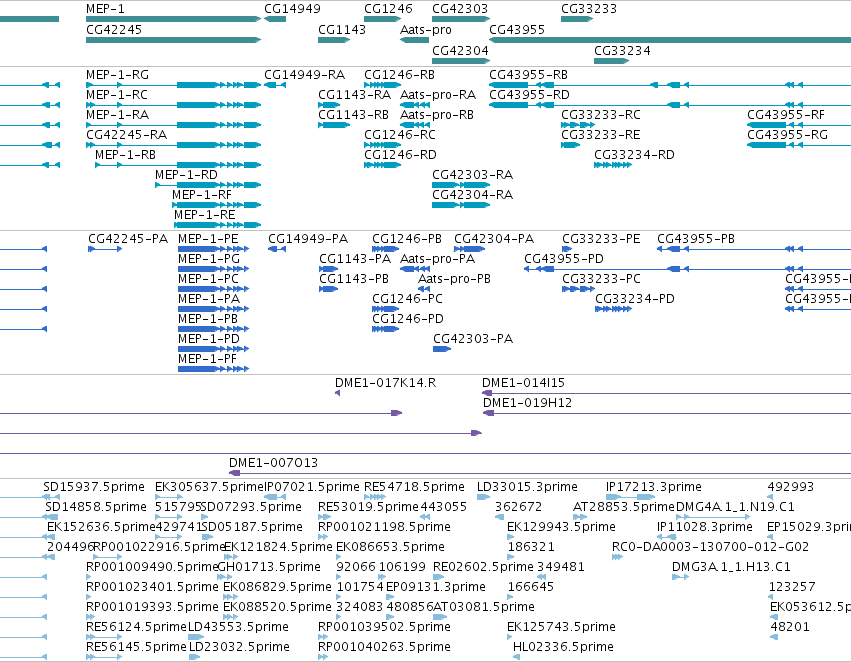The image size is (851, 662).
Task: Select transcript CG1143-RA
Action: [x=329, y=105]
